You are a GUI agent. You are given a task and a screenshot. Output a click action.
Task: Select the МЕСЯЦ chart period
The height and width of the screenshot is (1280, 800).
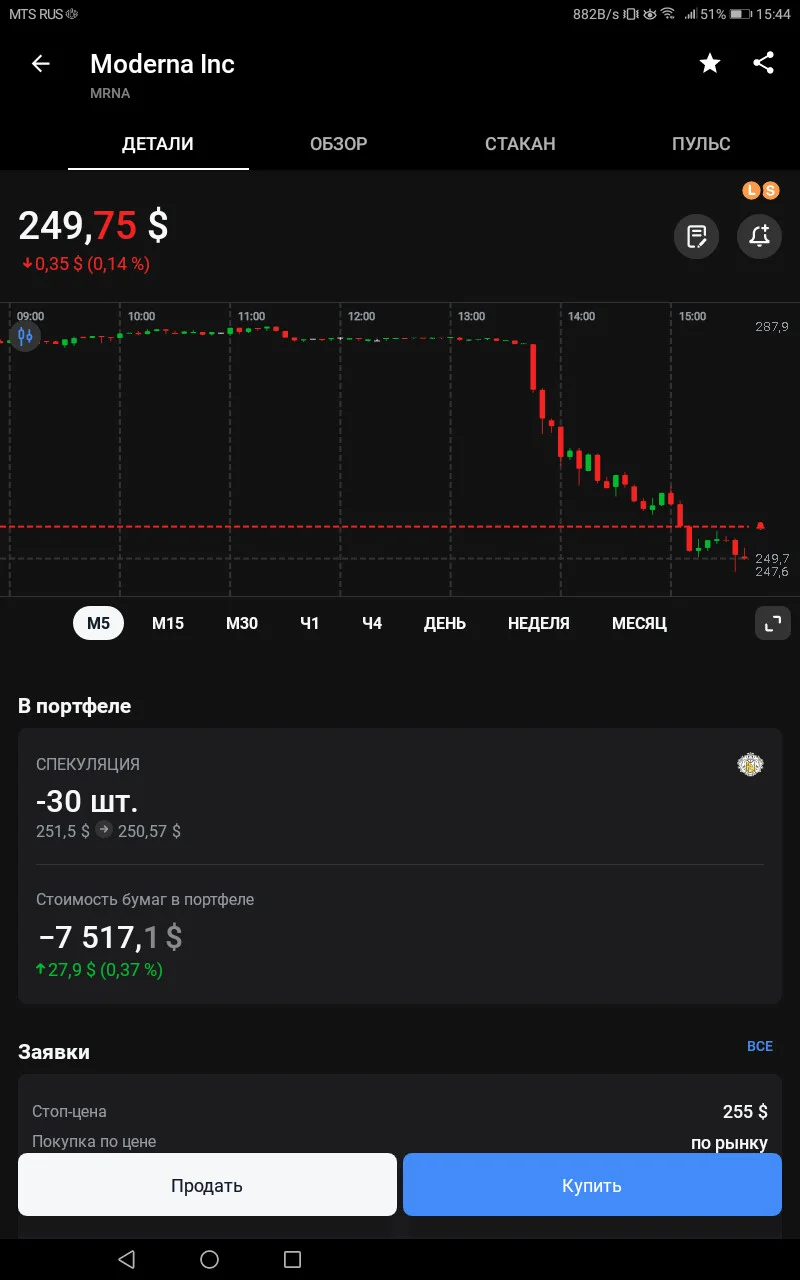pyautogui.click(x=639, y=623)
